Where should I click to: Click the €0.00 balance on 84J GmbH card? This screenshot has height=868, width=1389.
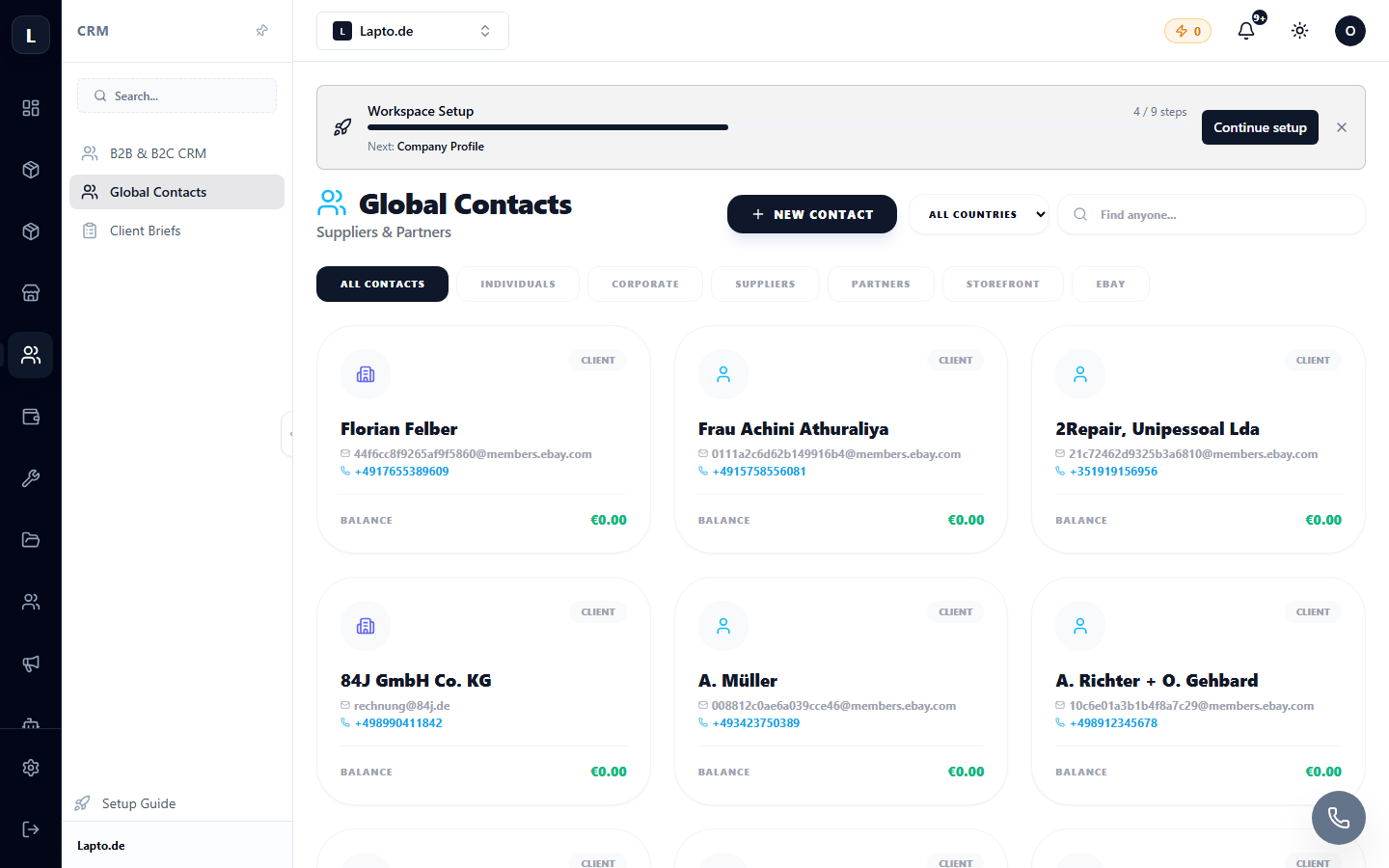click(x=609, y=772)
